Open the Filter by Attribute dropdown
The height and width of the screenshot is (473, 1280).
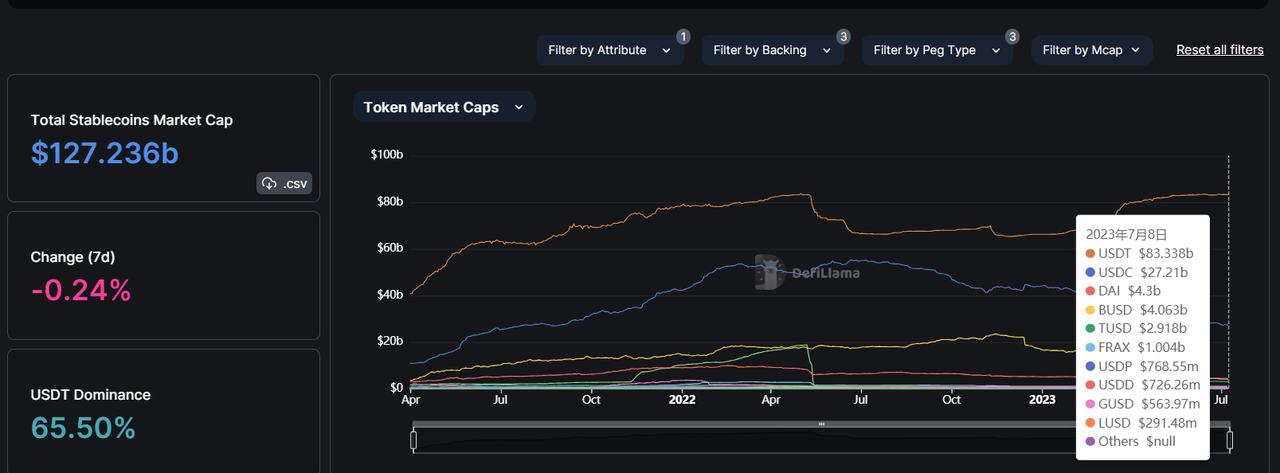pyautogui.click(x=610, y=50)
